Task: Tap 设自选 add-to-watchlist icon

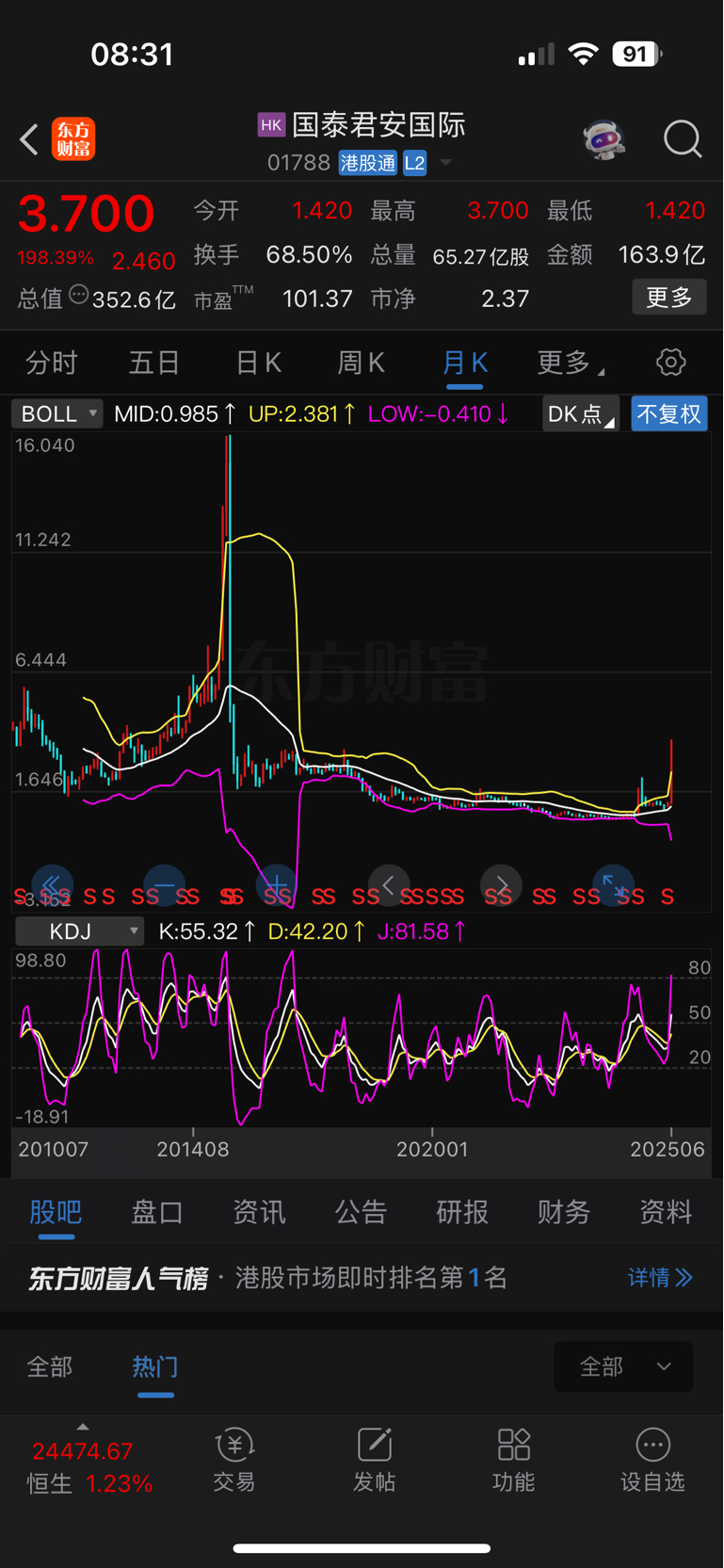Action: point(652,1460)
